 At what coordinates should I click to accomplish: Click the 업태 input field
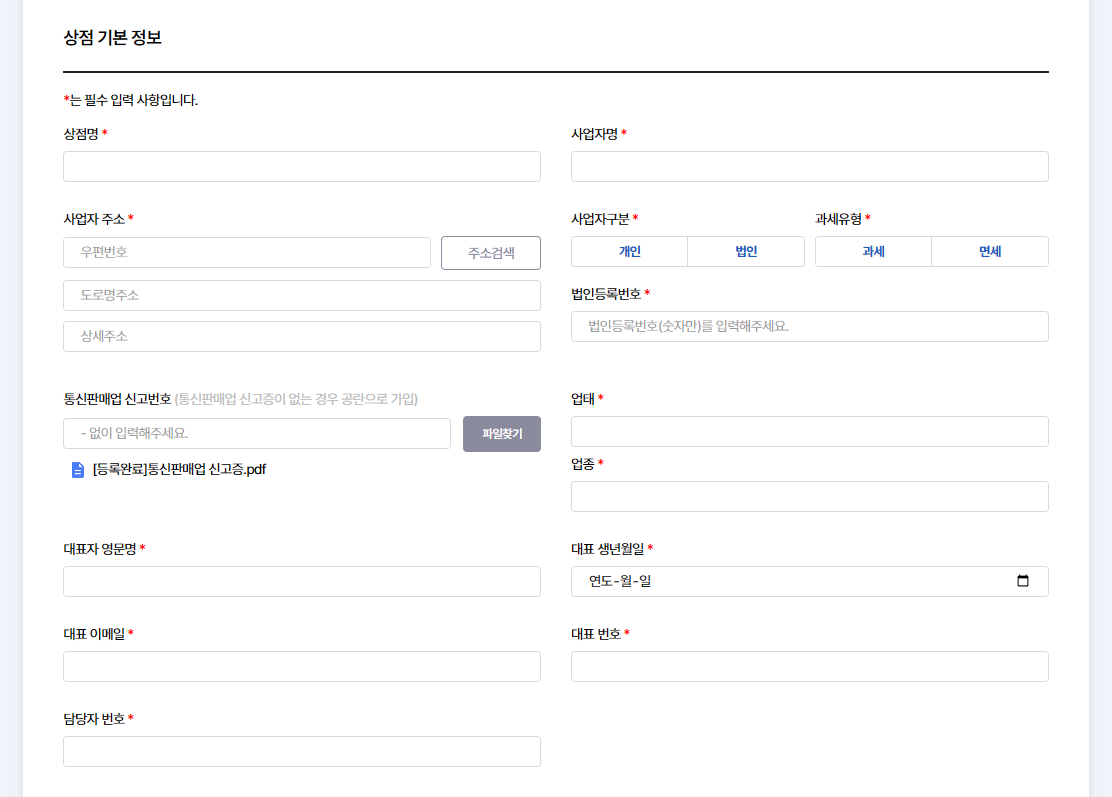809,432
